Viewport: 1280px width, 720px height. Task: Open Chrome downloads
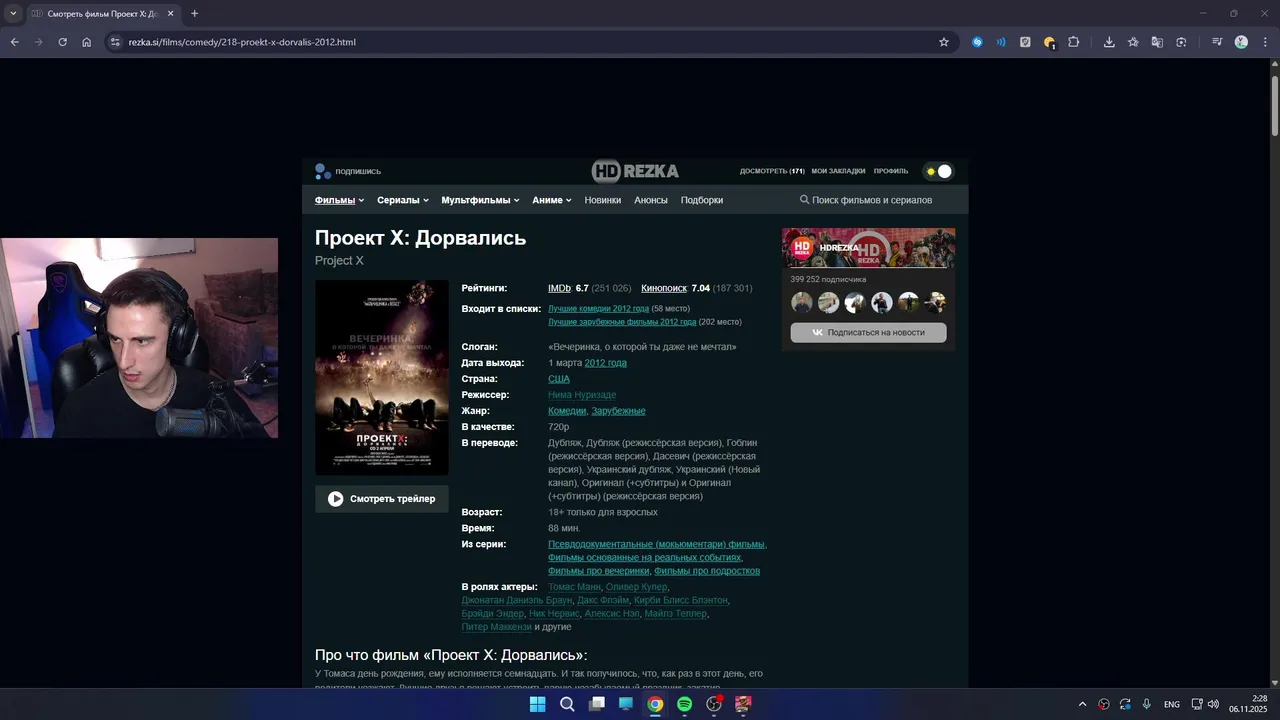point(1109,42)
